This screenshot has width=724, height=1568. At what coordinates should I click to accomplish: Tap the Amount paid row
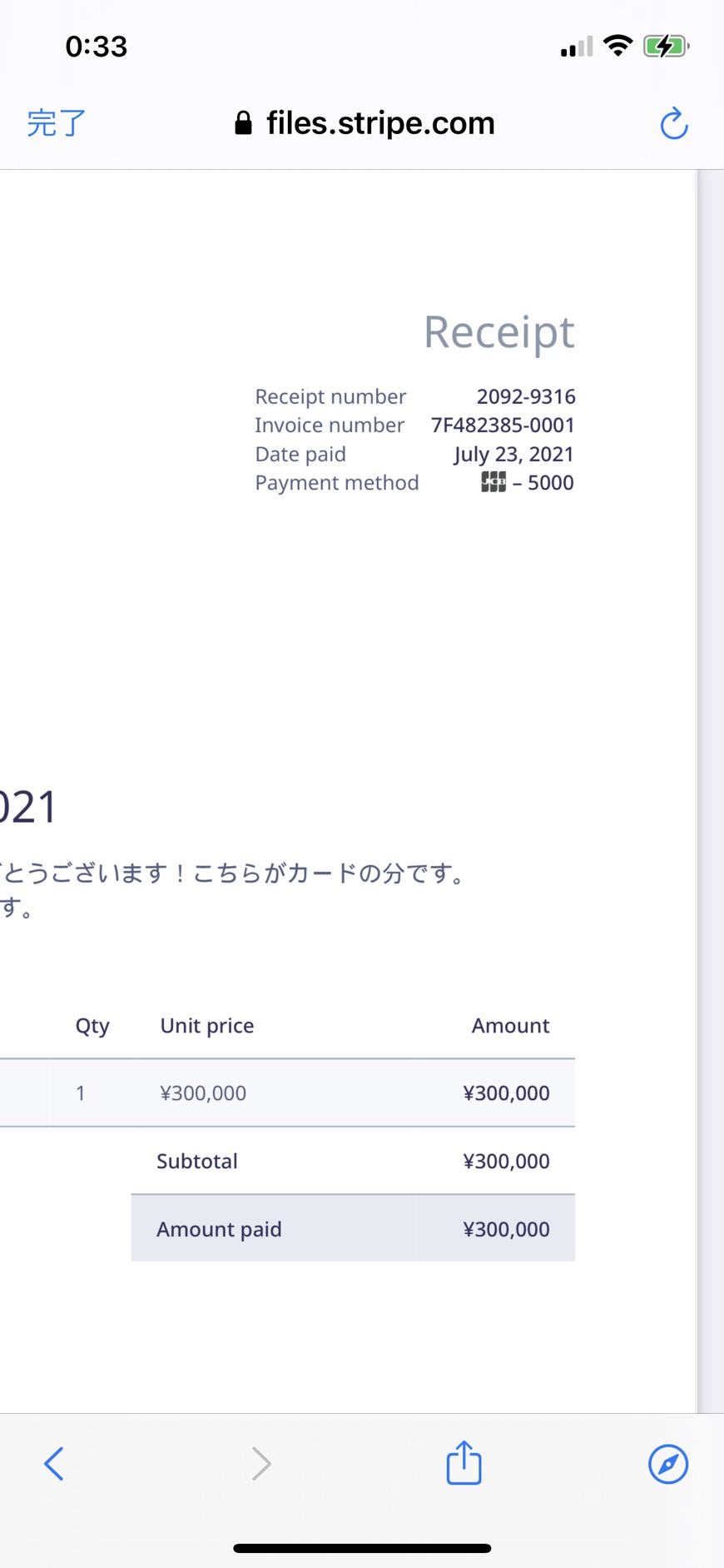[x=353, y=1228]
